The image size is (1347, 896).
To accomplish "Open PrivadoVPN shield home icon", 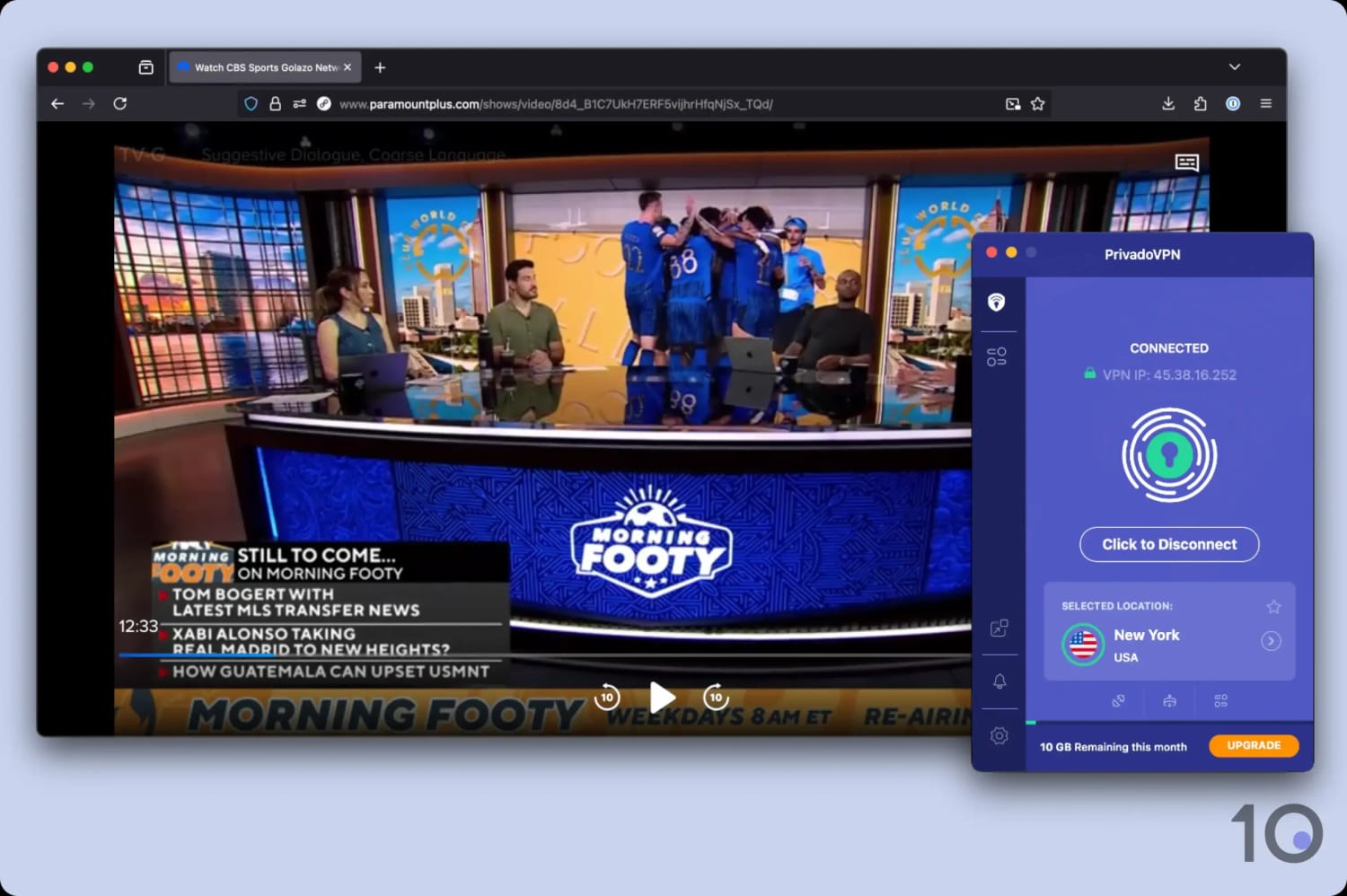I will pos(997,303).
